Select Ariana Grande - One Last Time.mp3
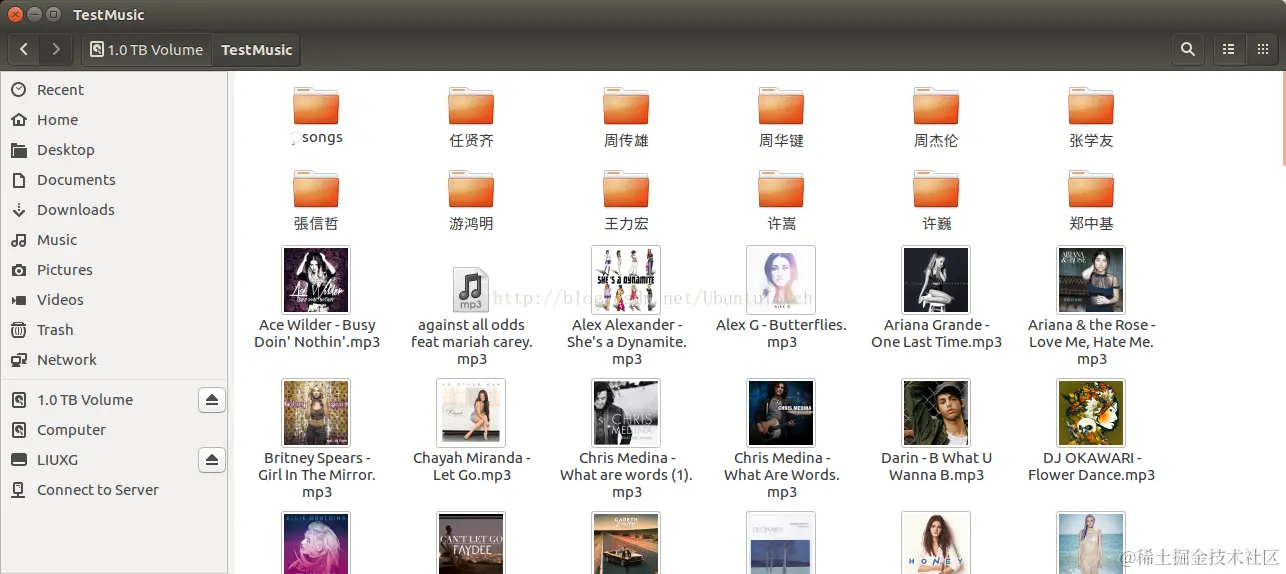1286x574 pixels. click(936, 298)
